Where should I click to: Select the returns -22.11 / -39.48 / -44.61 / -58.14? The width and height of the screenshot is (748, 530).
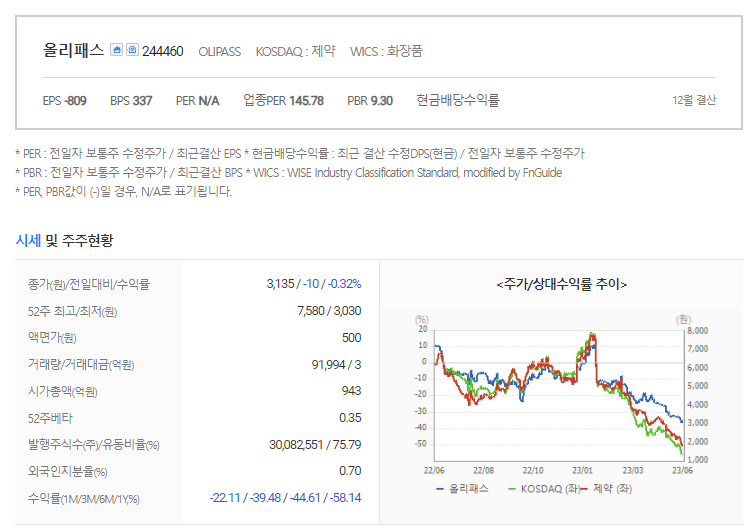[x=285, y=498]
